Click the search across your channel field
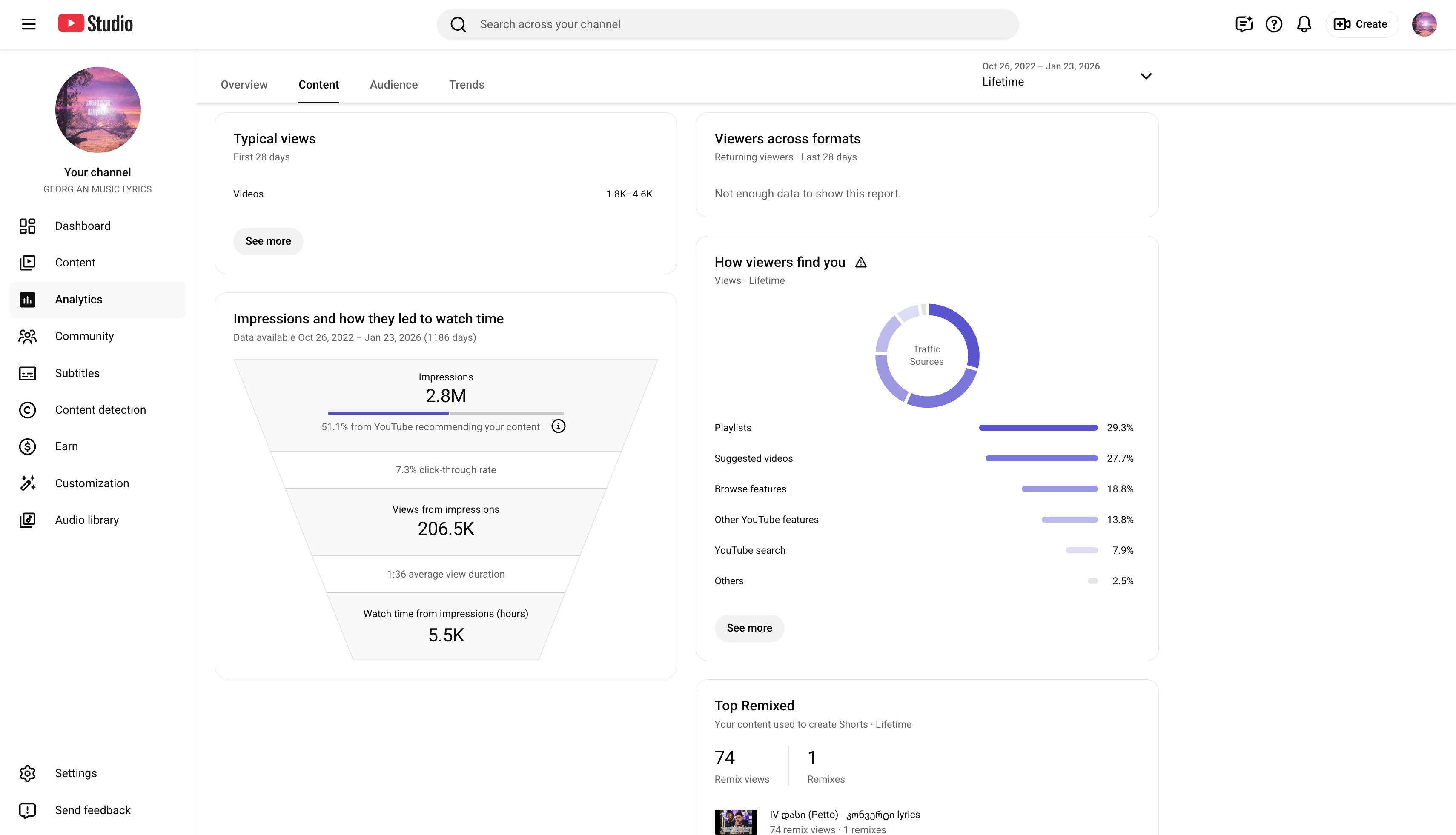The width and height of the screenshot is (1456, 835). tap(728, 24)
